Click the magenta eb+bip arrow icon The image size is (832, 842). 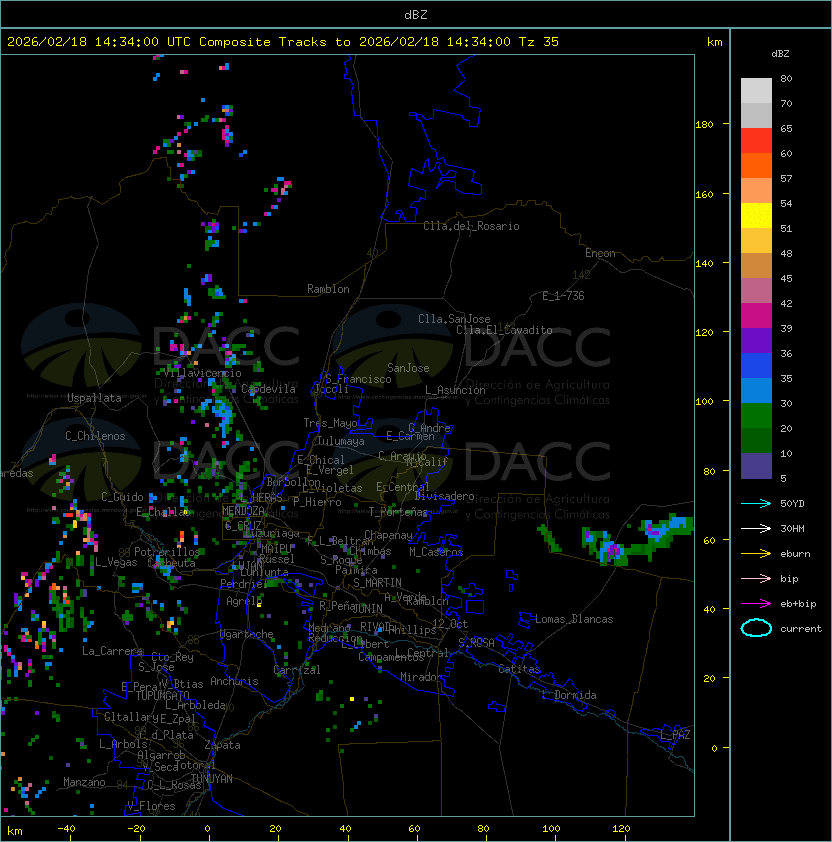(x=756, y=604)
